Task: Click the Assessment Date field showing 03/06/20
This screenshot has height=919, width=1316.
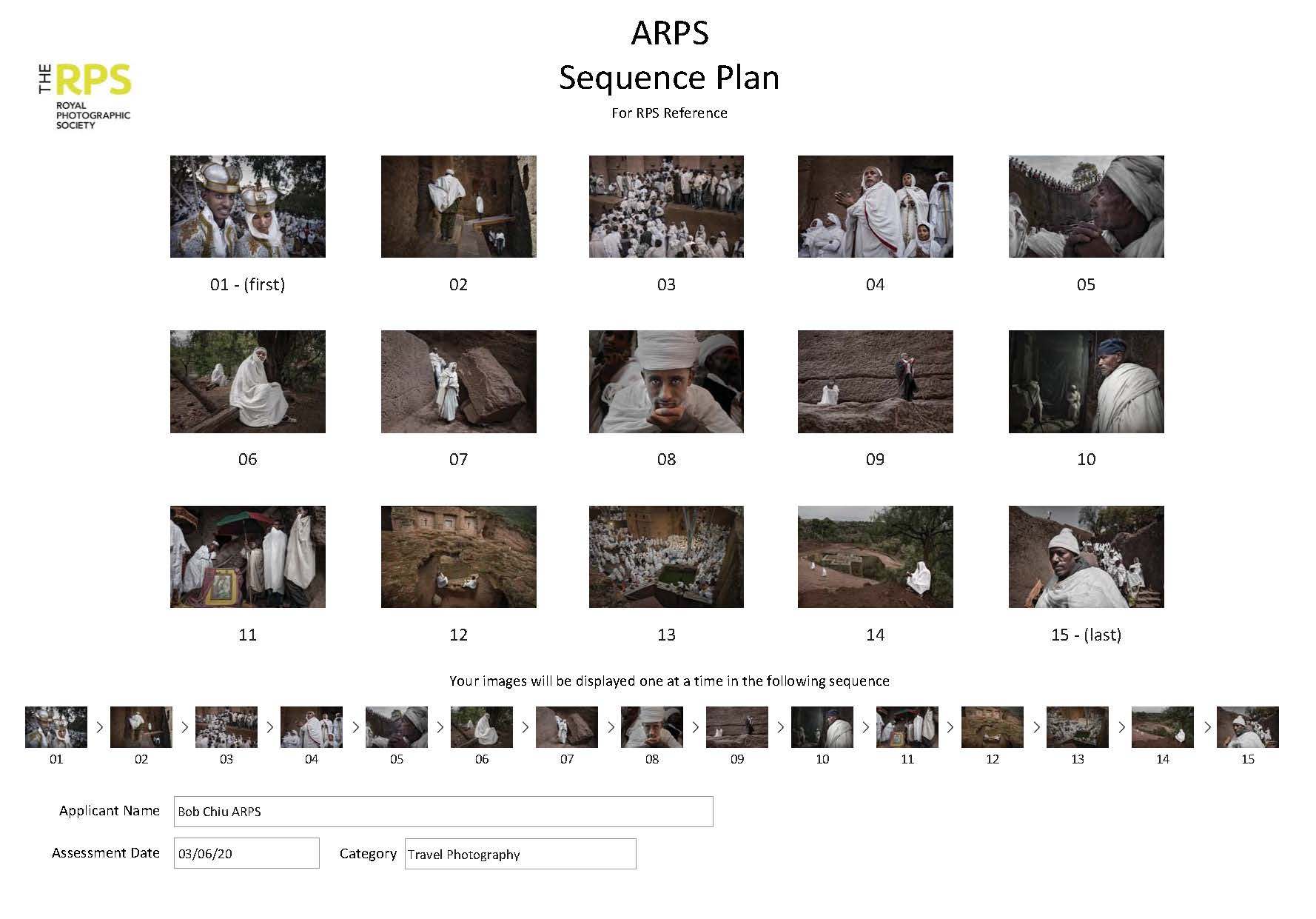Action: click(x=246, y=853)
